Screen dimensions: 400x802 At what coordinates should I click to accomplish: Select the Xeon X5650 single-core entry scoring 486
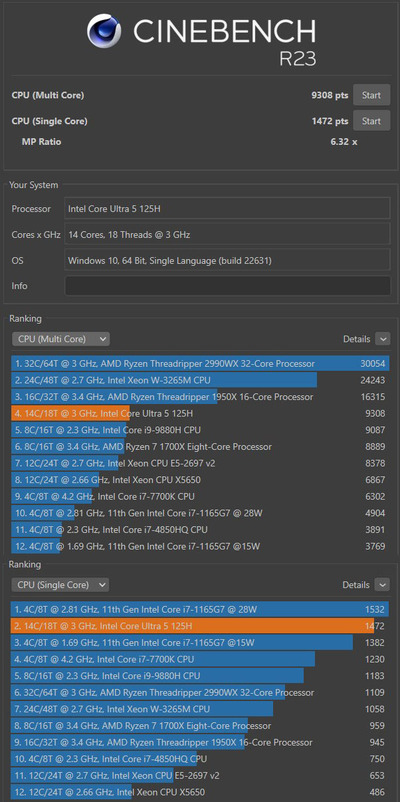200,792
